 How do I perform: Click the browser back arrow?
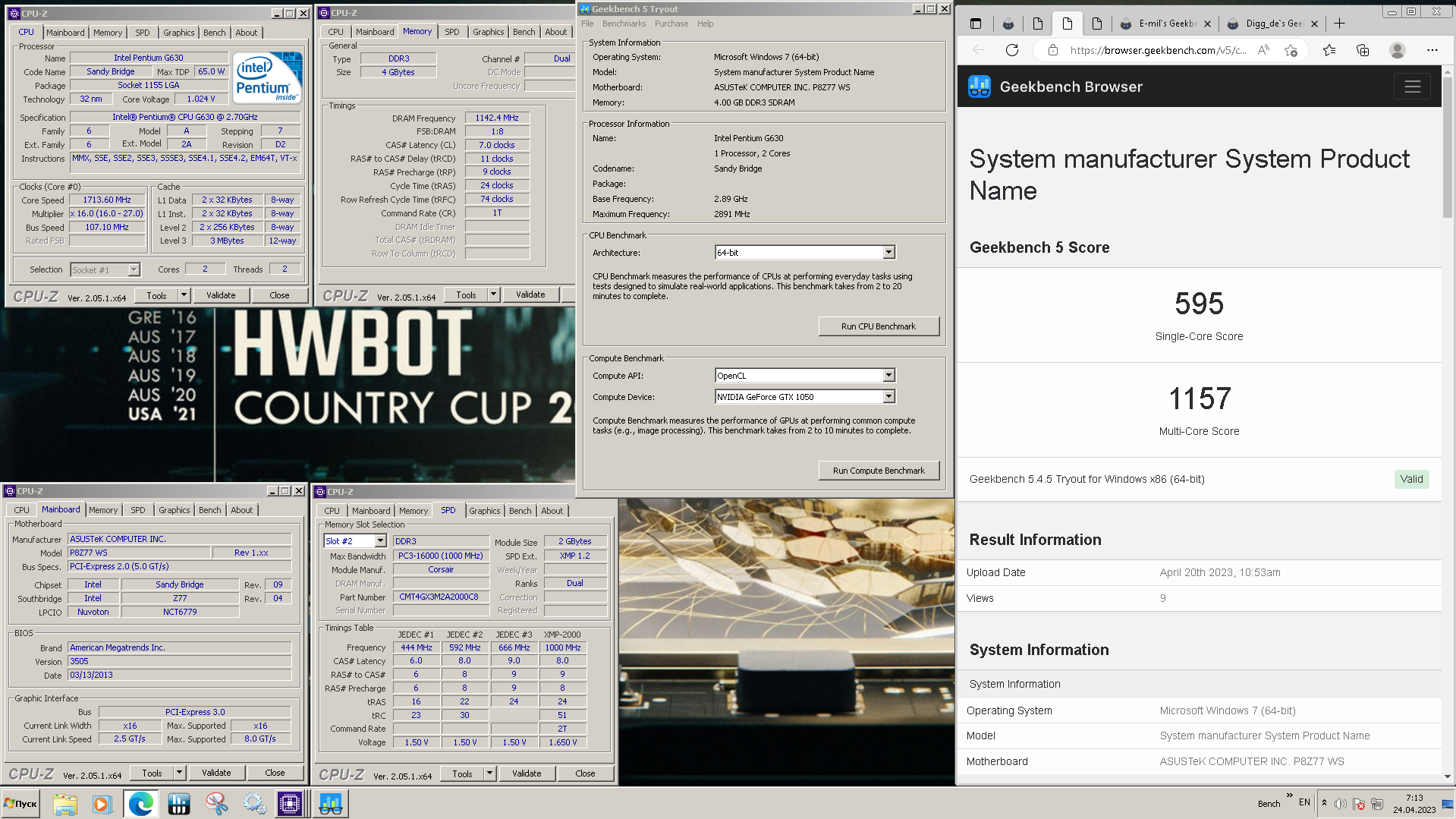979,50
